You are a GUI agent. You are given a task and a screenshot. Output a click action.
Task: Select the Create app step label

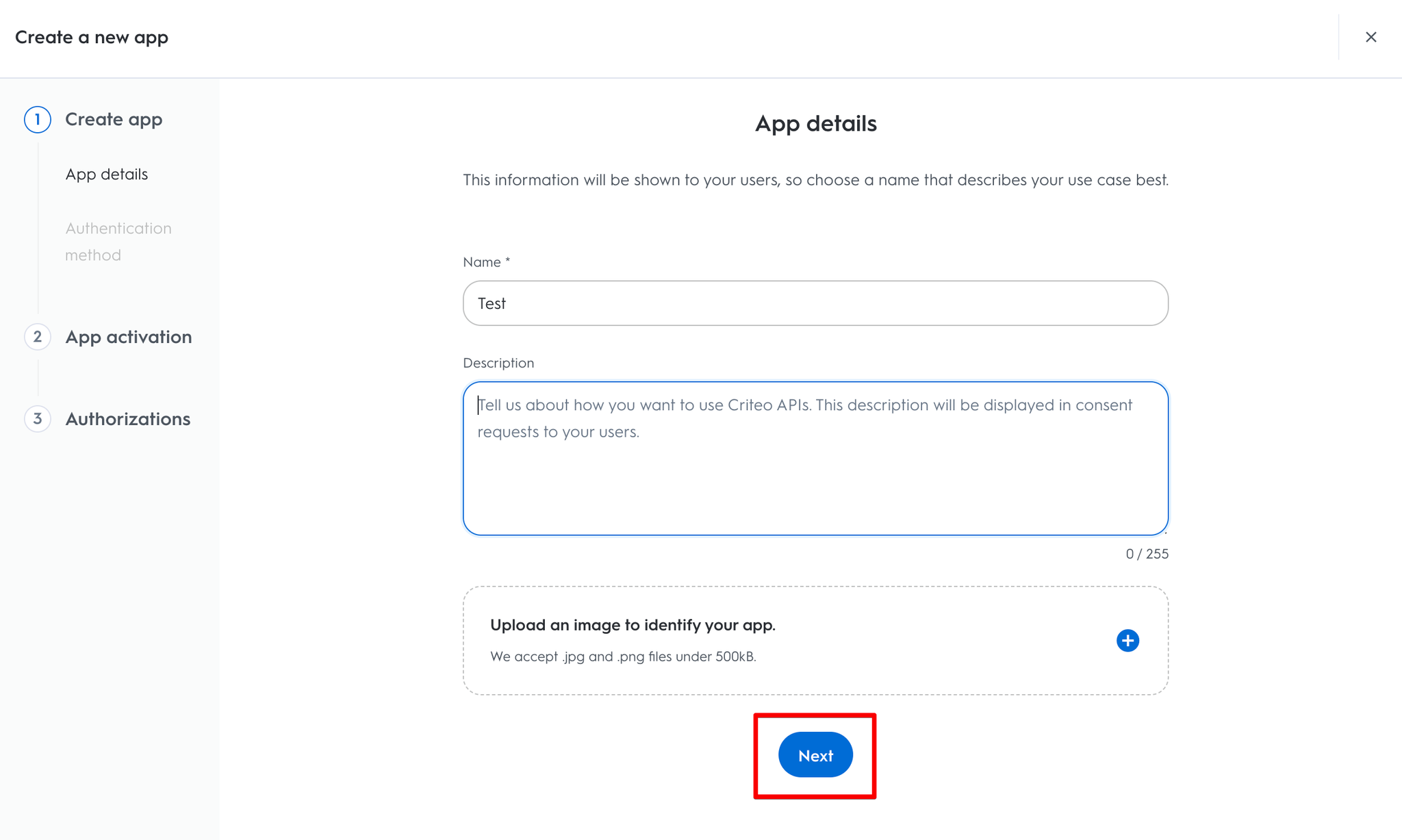pos(114,119)
